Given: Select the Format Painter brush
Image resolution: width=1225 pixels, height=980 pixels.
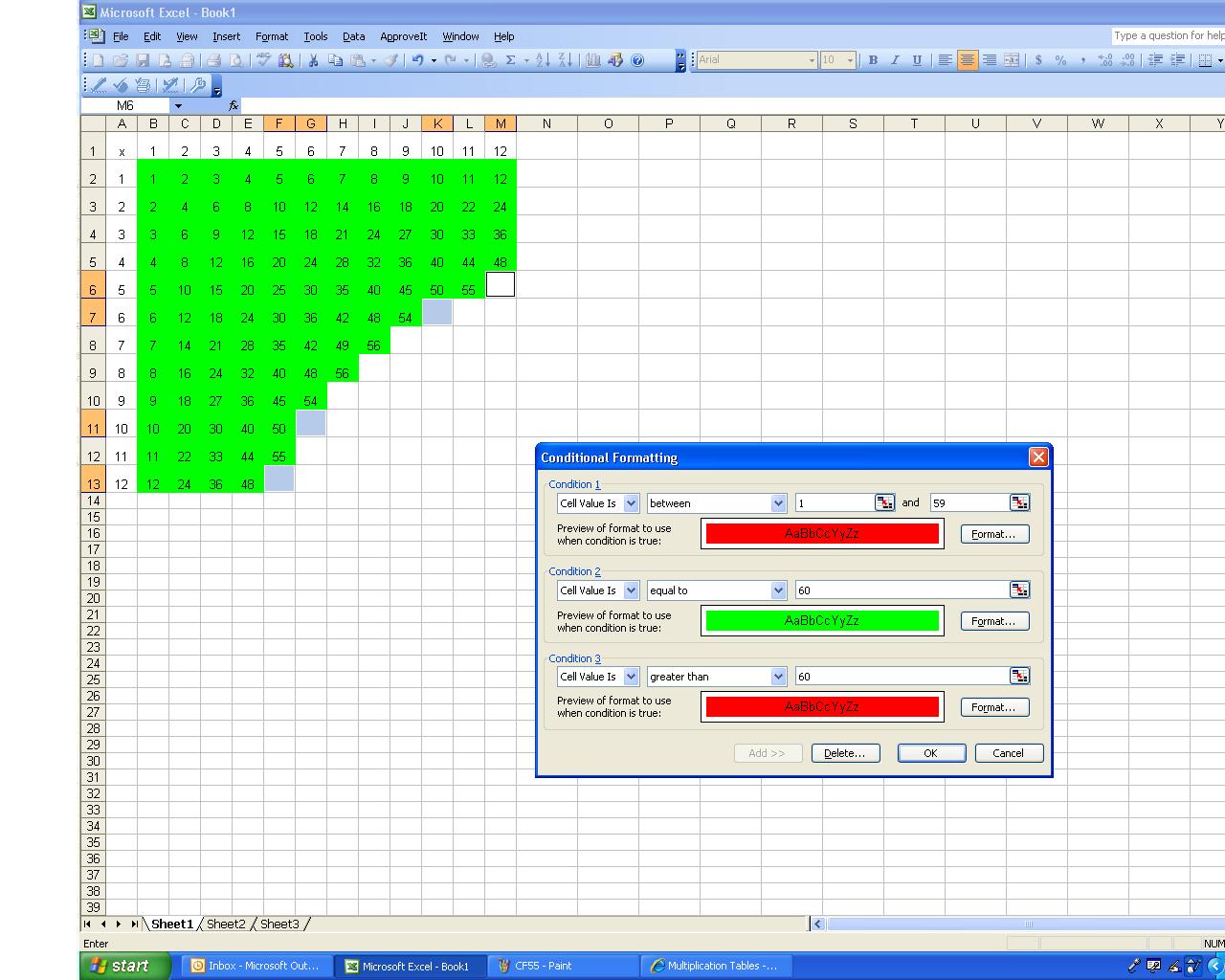Looking at the screenshot, I should pos(390,60).
